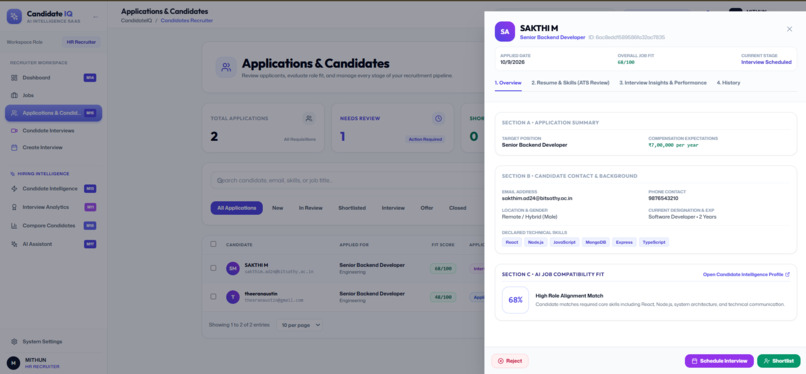Click the Shortlist button
Screen dimensions: 806x374
tap(779, 361)
